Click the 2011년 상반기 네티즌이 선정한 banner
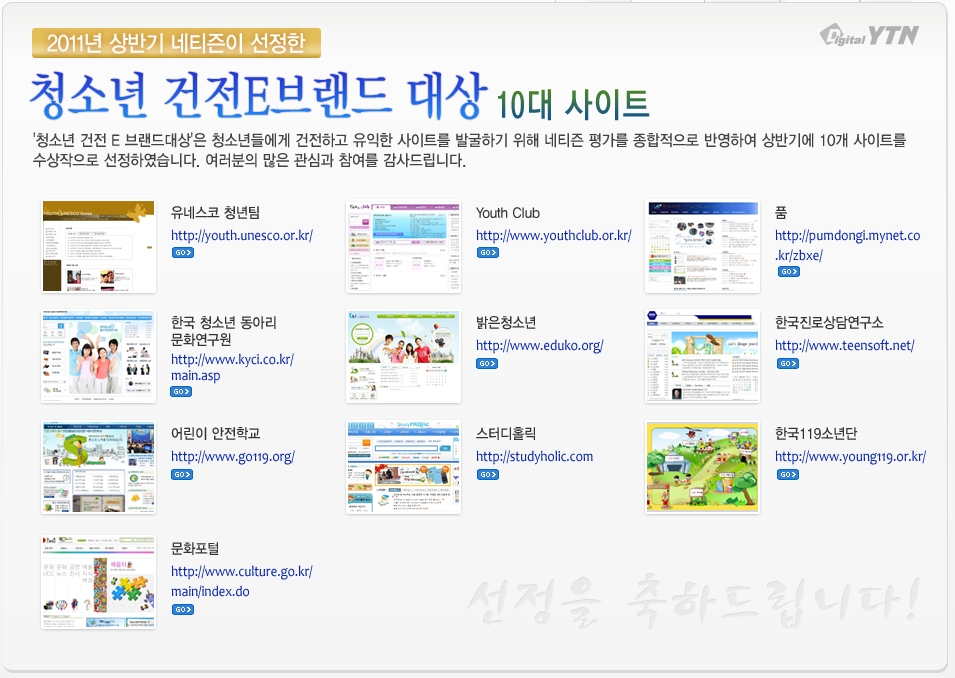The image size is (955, 678). click(176, 43)
